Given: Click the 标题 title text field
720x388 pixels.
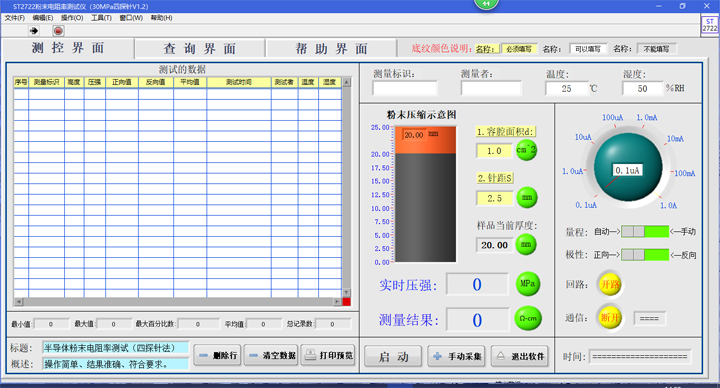Looking at the screenshot, I should tap(115, 348).
